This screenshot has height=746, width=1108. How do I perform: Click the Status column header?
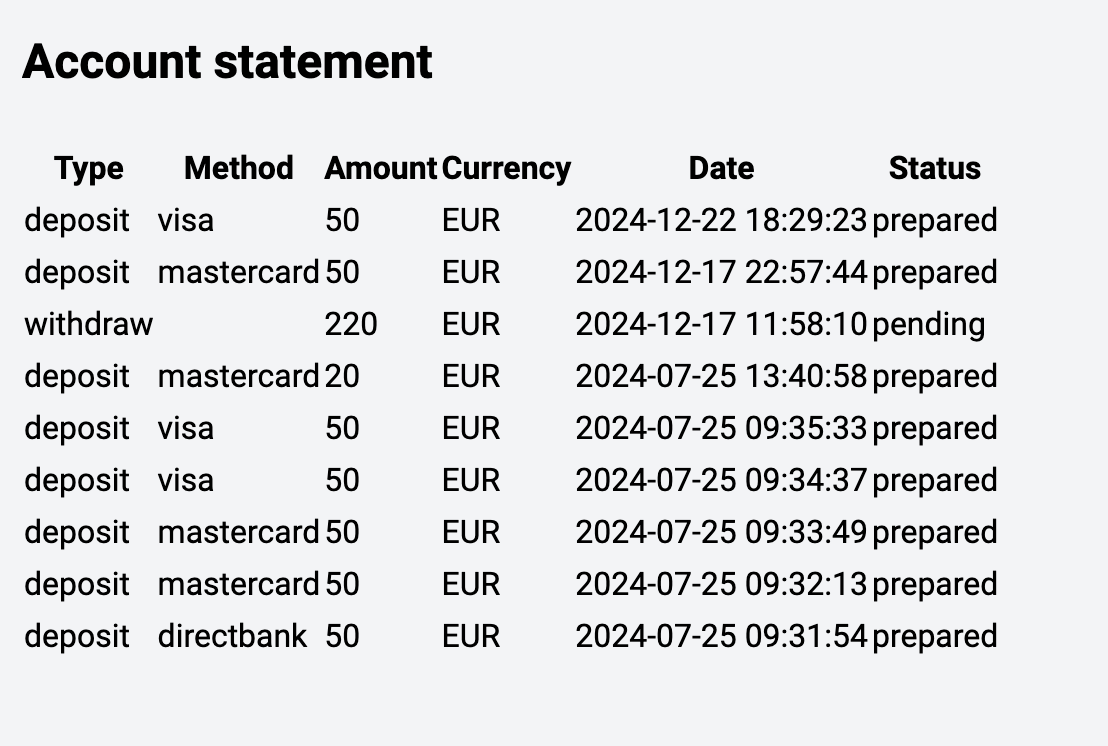(934, 168)
